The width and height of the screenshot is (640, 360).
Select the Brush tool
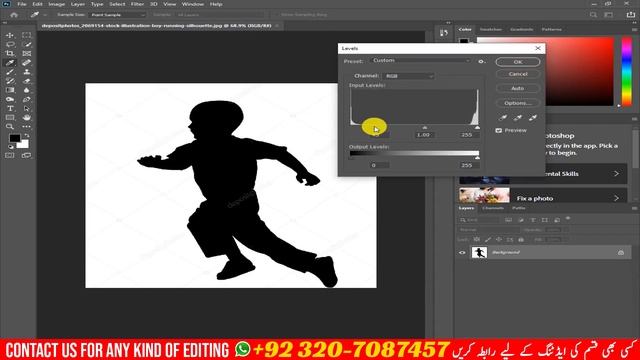coord(10,72)
